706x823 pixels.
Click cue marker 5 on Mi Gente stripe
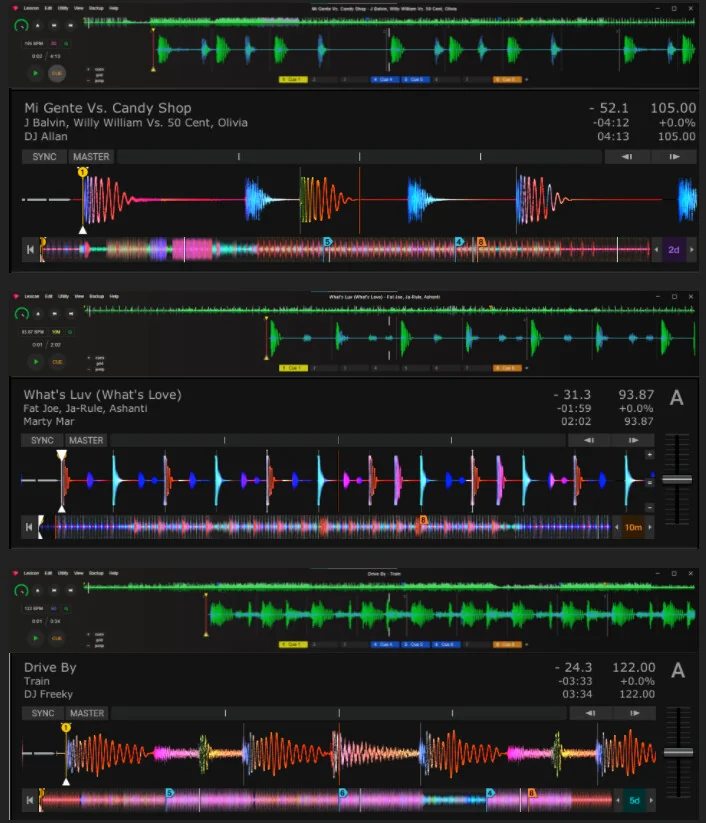click(328, 241)
